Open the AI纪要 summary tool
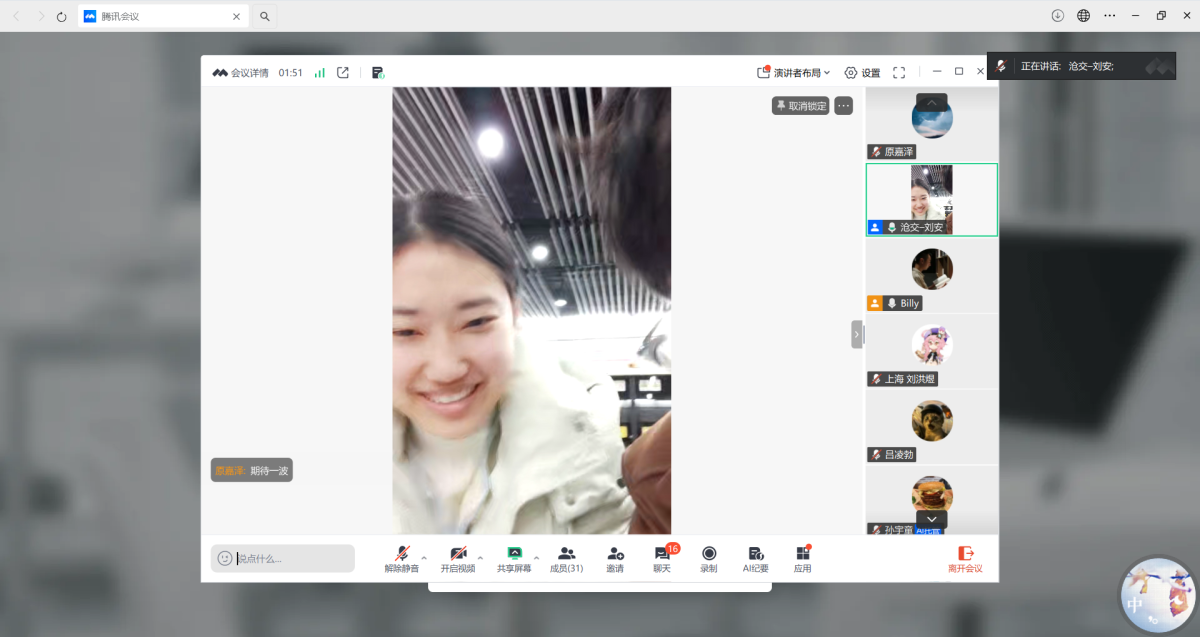1200x637 pixels. pyautogui.click(x=755, y=559)
